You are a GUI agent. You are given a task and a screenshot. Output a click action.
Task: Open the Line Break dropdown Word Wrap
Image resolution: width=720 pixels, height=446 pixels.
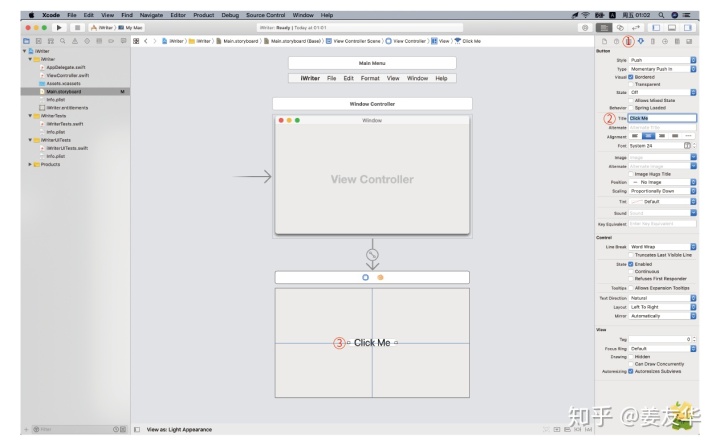tap(663, 247)
